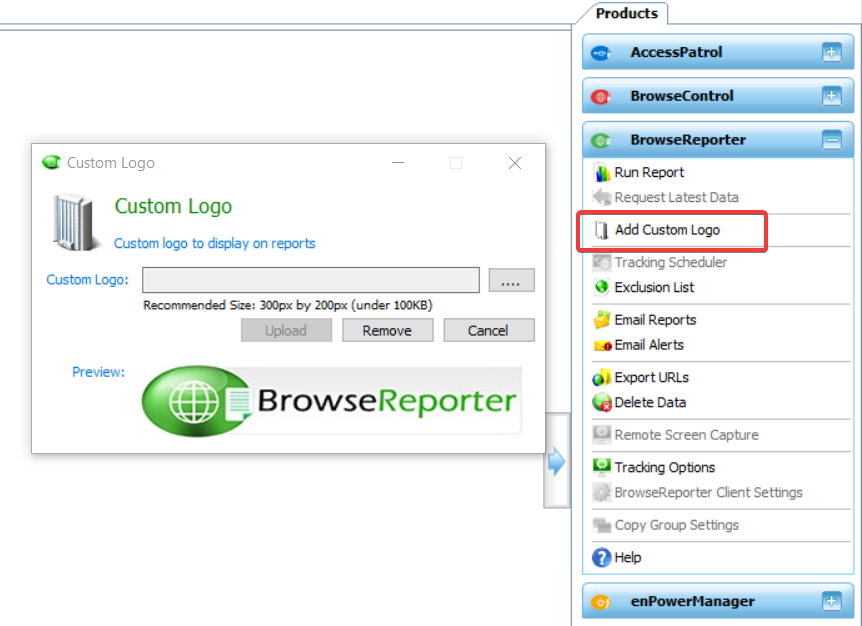Expand the BrowseControl section with plus button
Image resolution: width=862 pixels, height=626 pixels.
coord(831,96)
